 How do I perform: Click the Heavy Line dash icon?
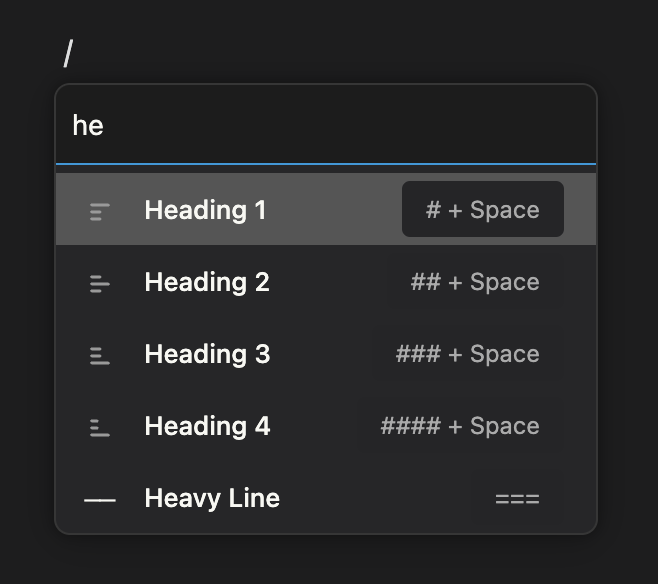click(x=100, y=499)
